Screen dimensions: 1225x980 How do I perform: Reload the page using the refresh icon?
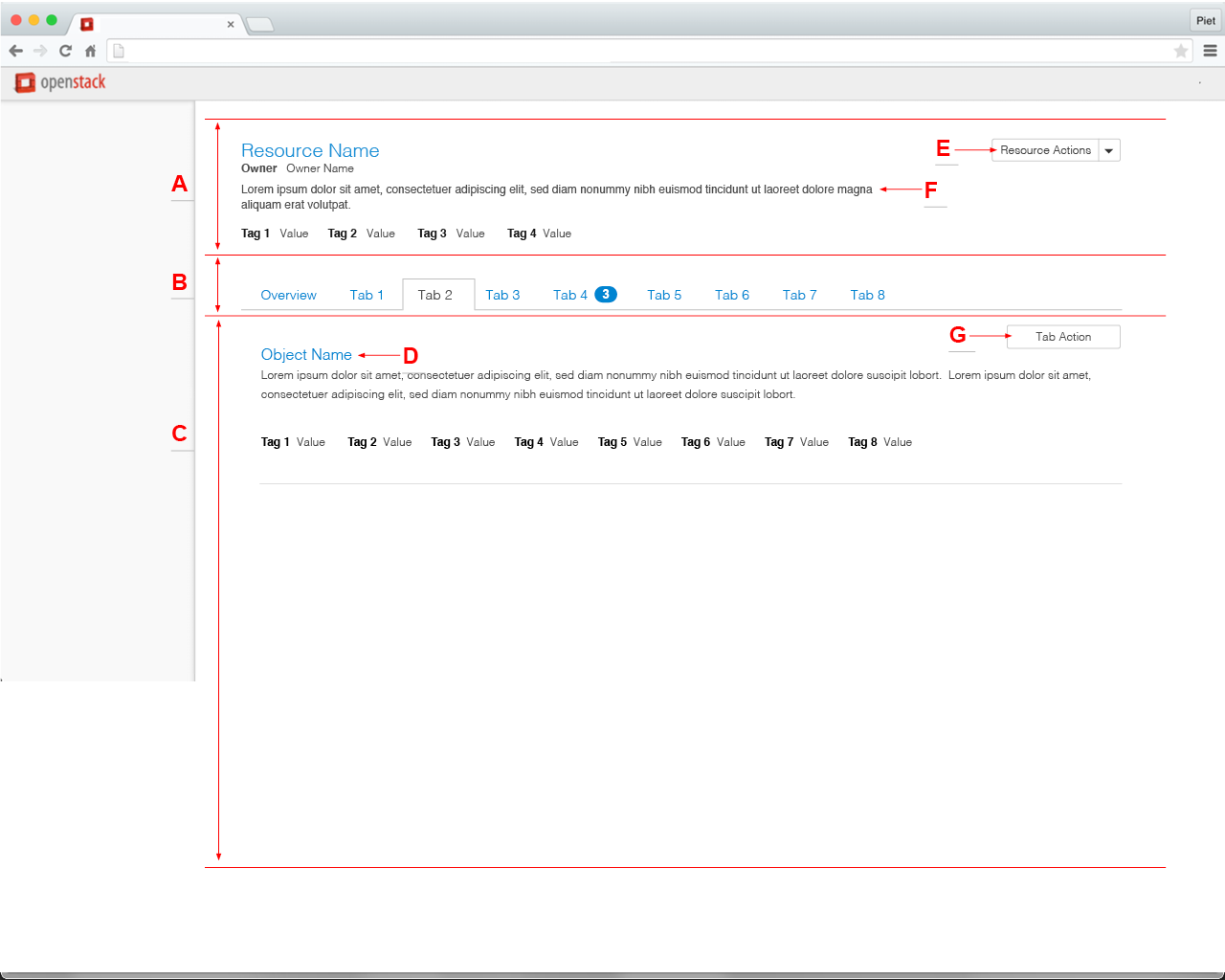(x=64, y=50)
